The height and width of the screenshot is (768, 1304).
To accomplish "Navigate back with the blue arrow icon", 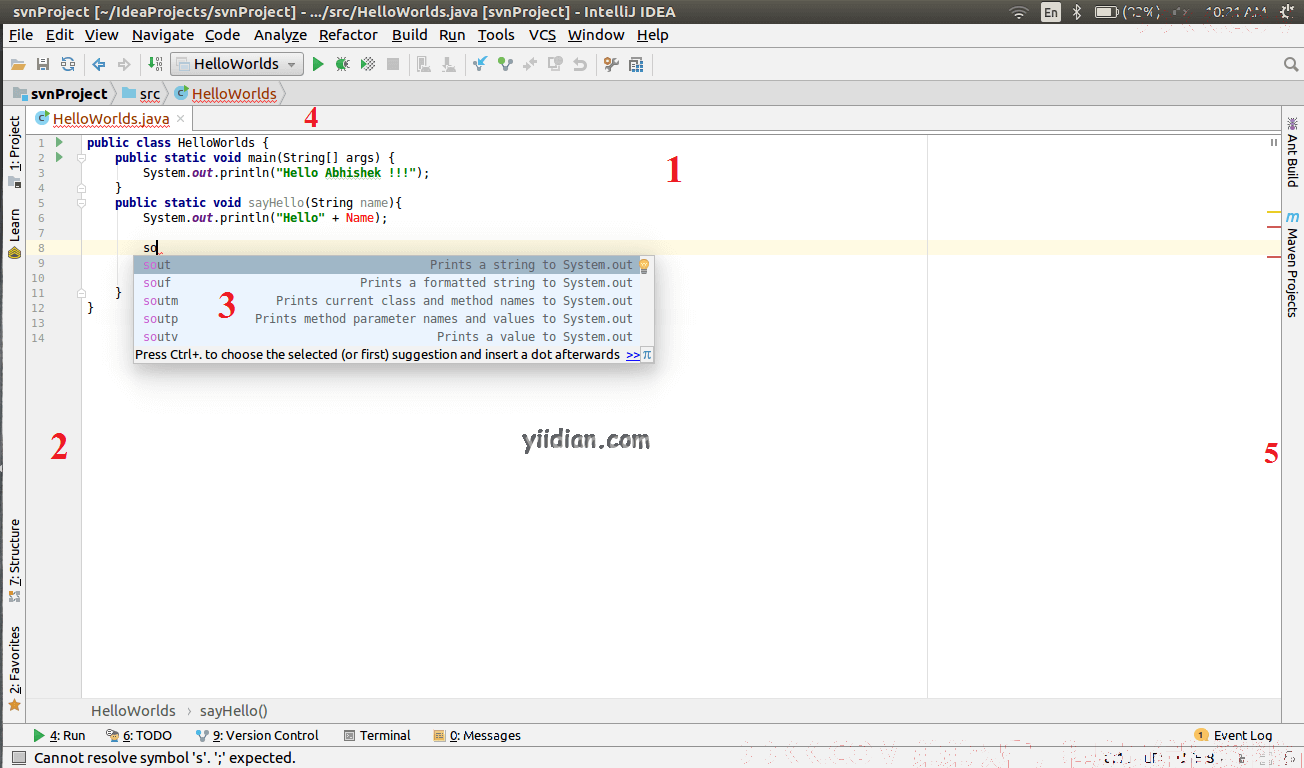I will [x=99, y=64].
